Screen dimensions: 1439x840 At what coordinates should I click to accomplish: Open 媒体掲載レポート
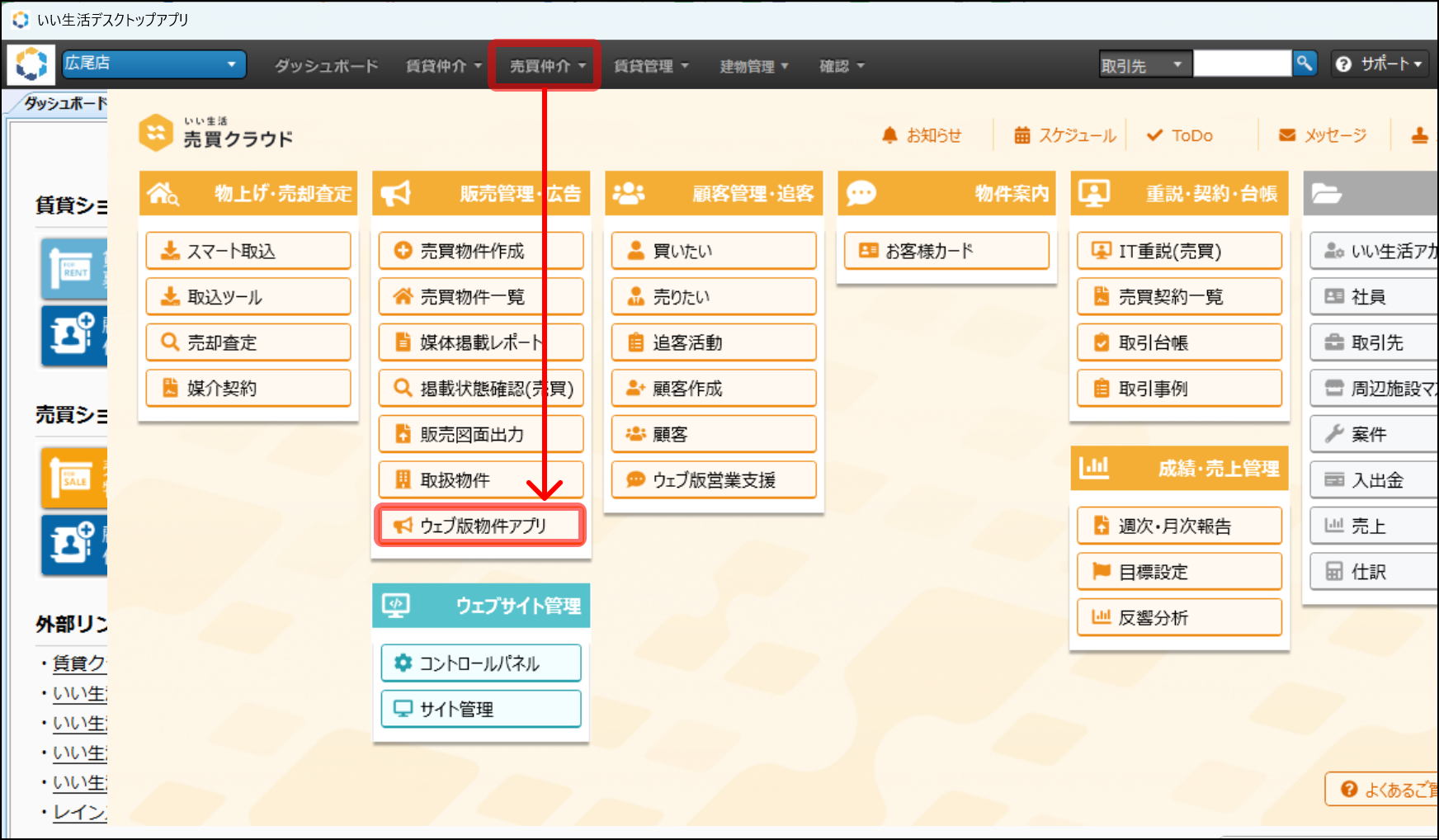(481, 342)
